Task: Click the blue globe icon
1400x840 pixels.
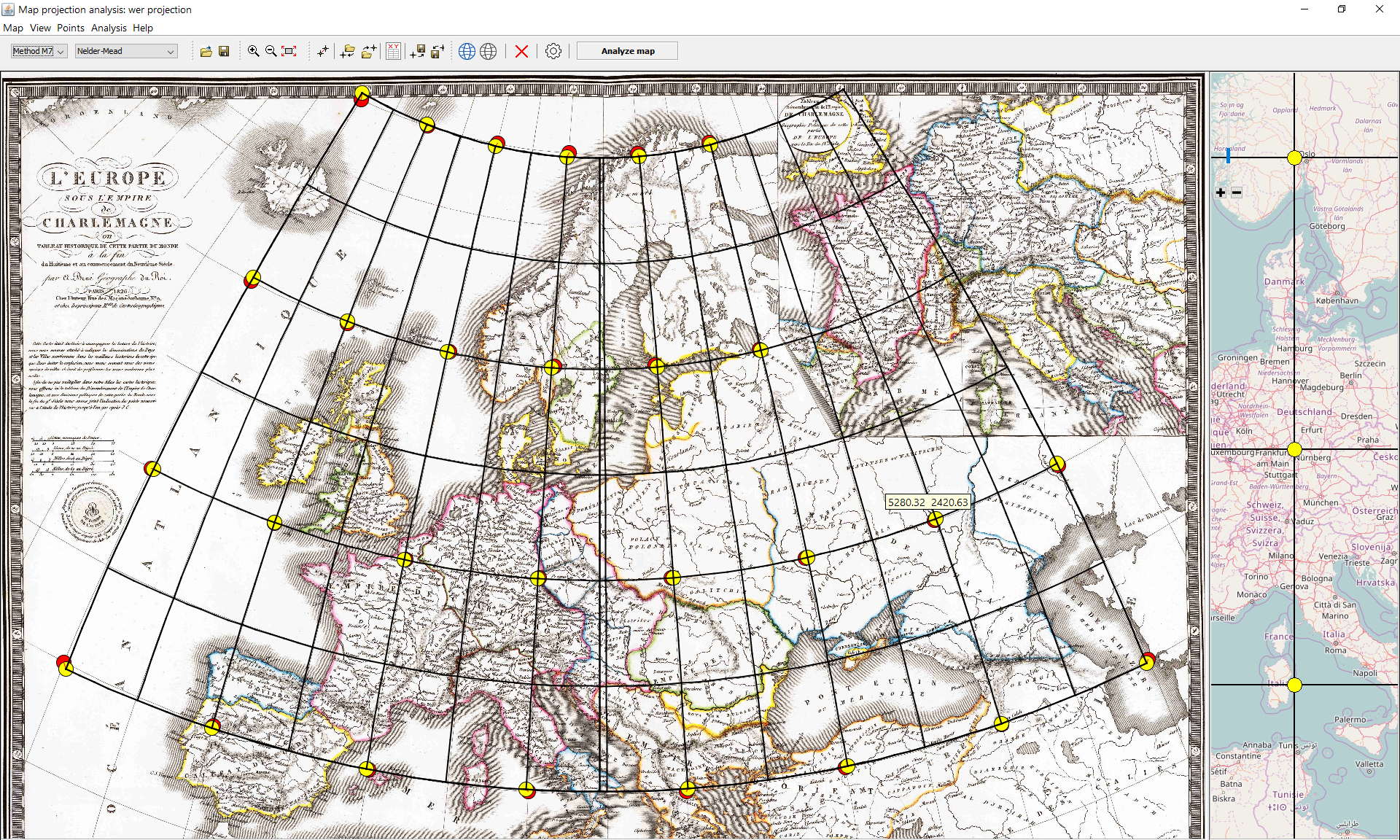Action: pyautogui.click(x=467, y=51)
